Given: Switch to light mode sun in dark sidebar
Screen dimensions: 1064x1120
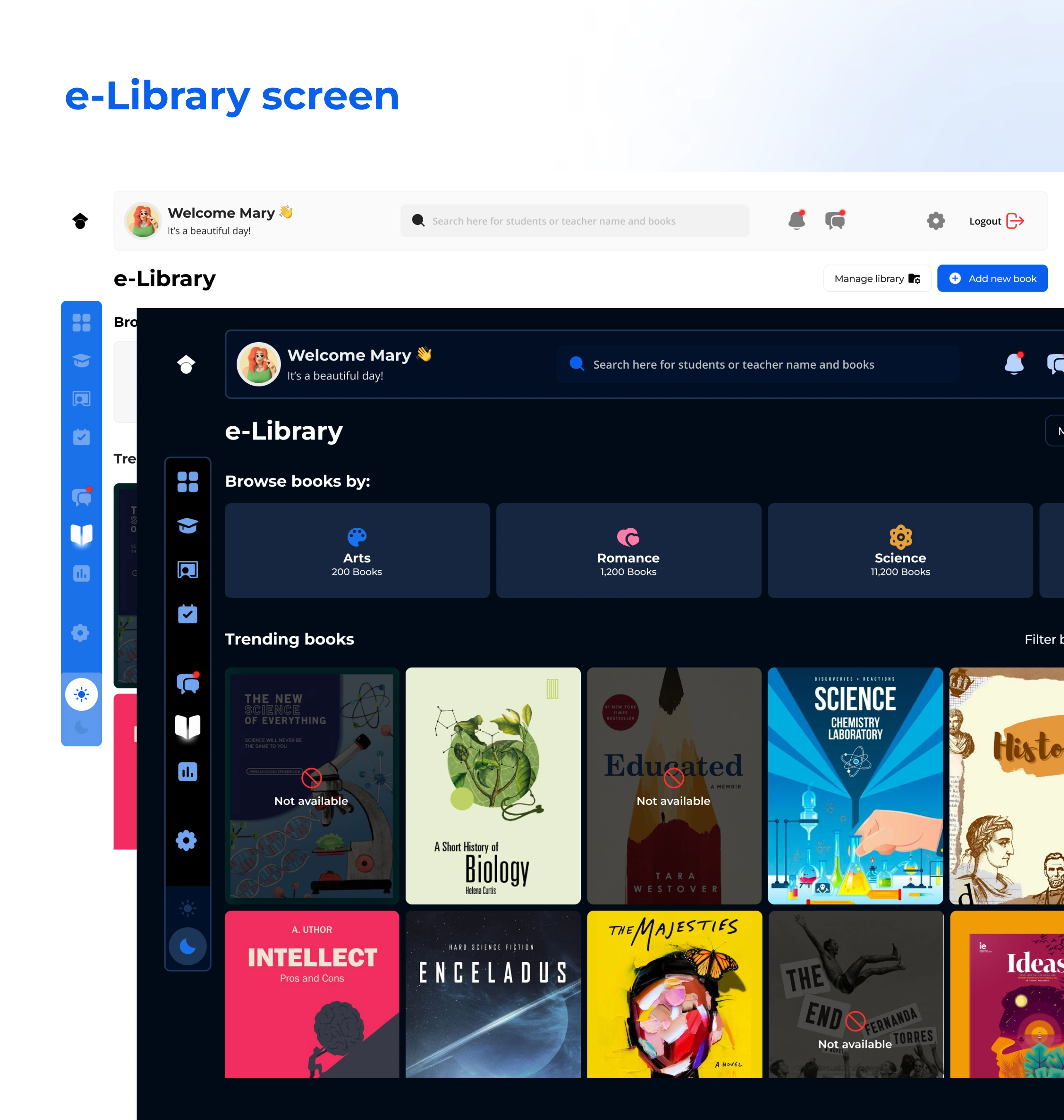Looking at the screenshot, I should click(x=188, y=908).
